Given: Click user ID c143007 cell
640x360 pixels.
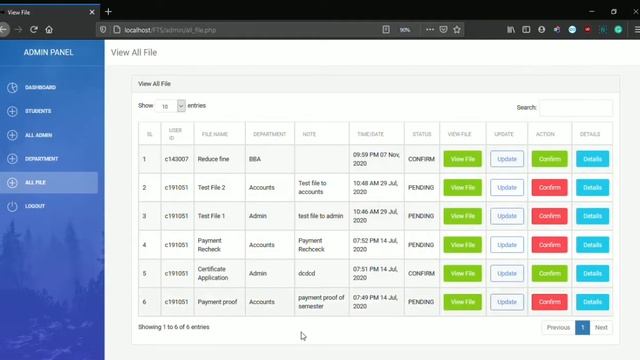Looking at the screenshot, I should pyautogui.click(x=177, y=159).
